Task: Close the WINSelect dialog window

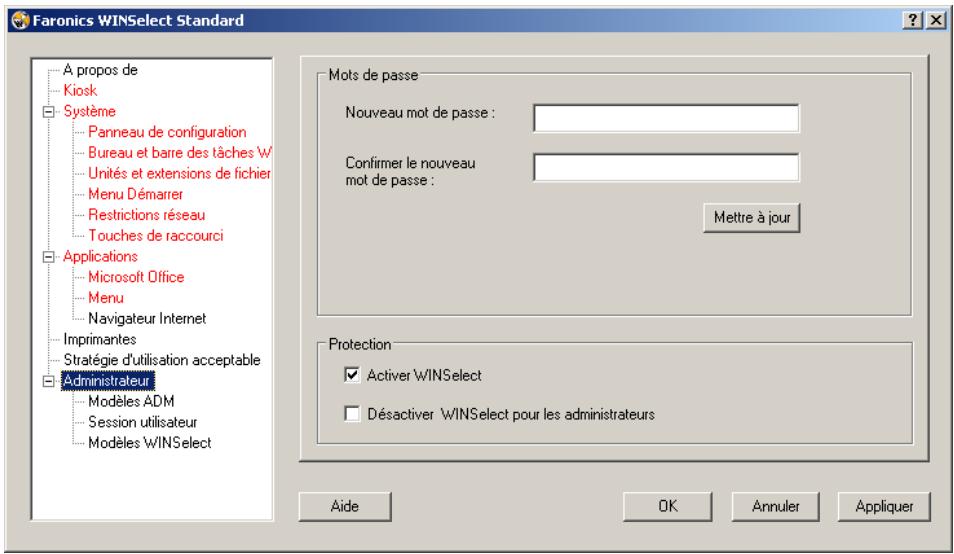Action: (x=936, y=20)
